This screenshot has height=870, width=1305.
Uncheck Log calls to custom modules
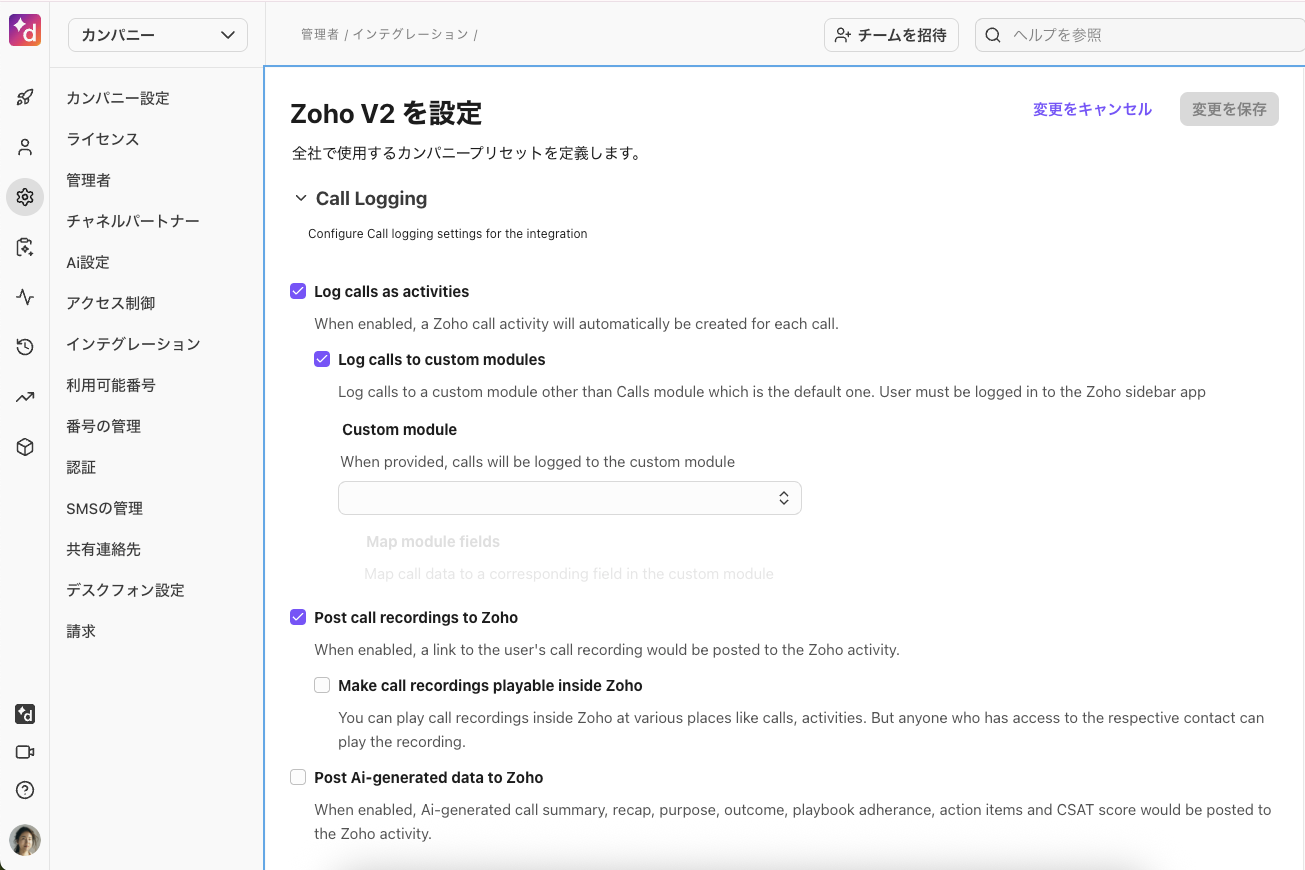tap(322, 360)
